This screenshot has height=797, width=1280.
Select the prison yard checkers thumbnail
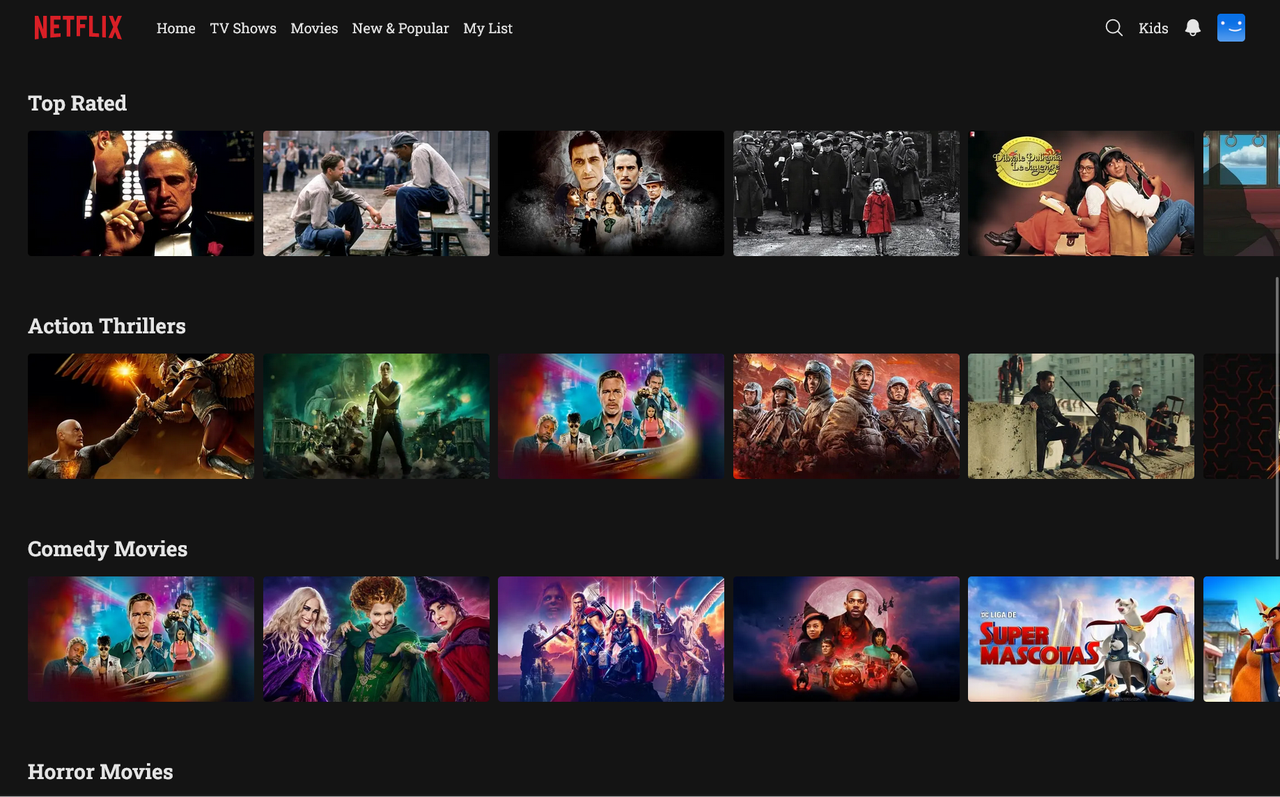pos(376,193)
